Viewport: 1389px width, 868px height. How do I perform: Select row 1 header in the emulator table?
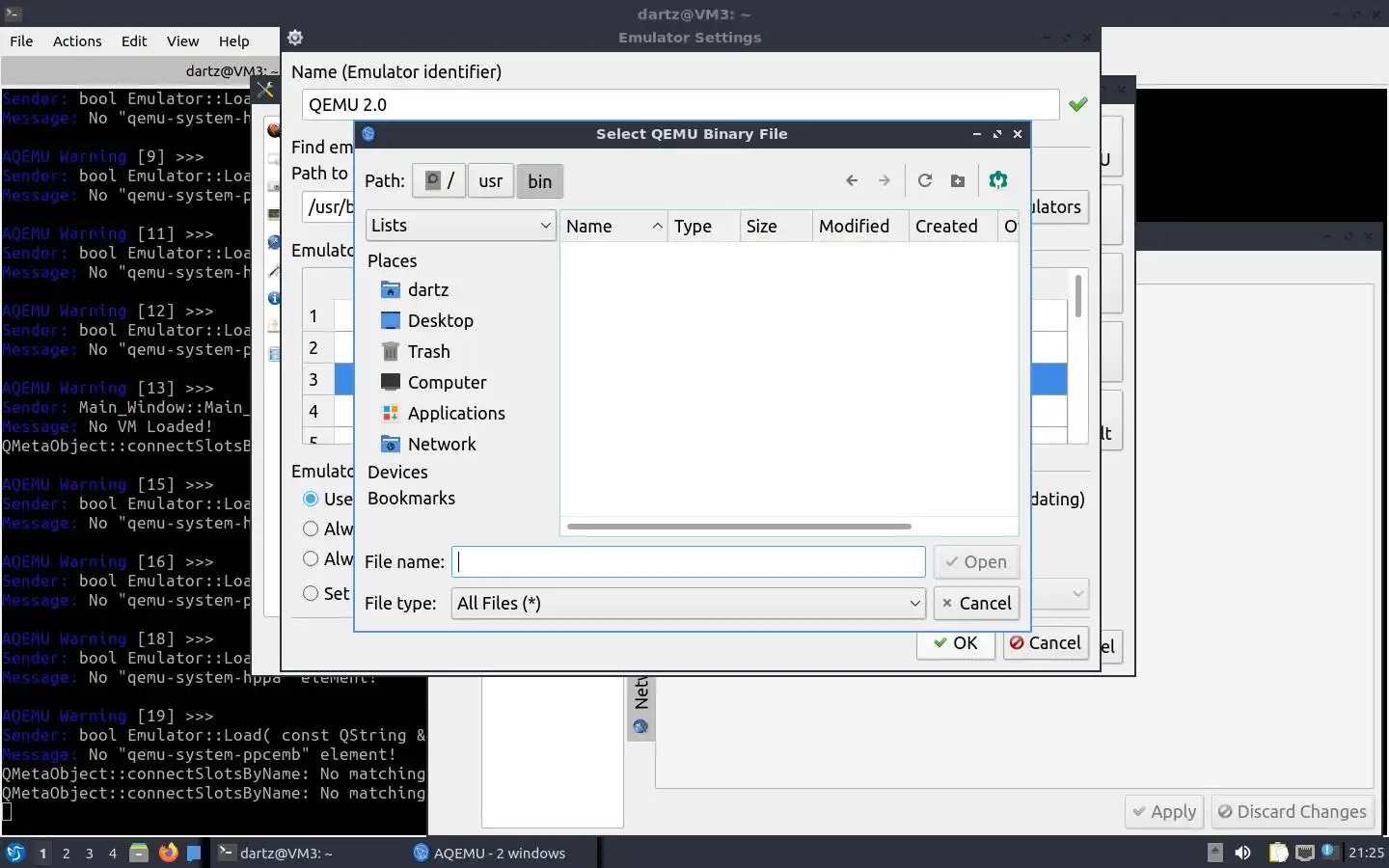tap(313, 315)
